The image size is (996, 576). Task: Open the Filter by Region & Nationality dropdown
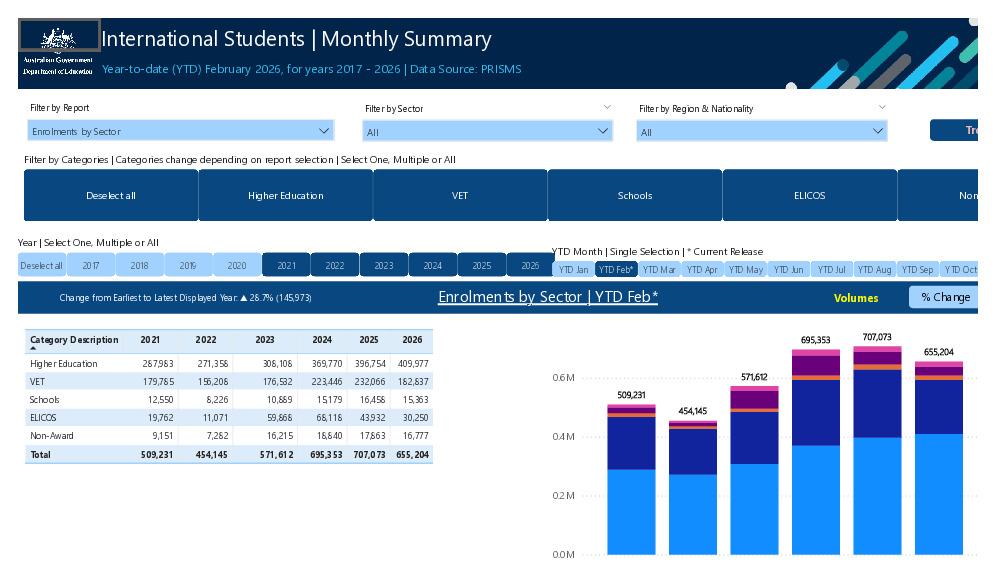(x=762, y=131)
